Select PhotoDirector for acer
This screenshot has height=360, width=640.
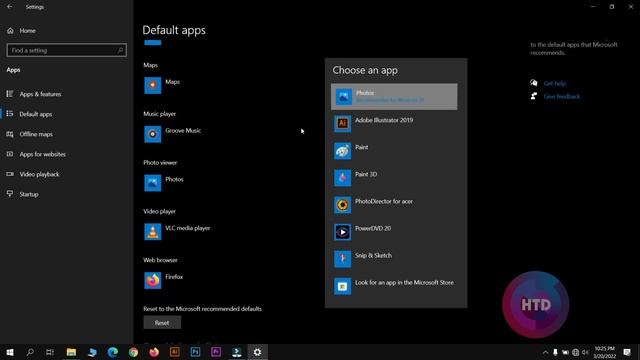tap(394, 204)
